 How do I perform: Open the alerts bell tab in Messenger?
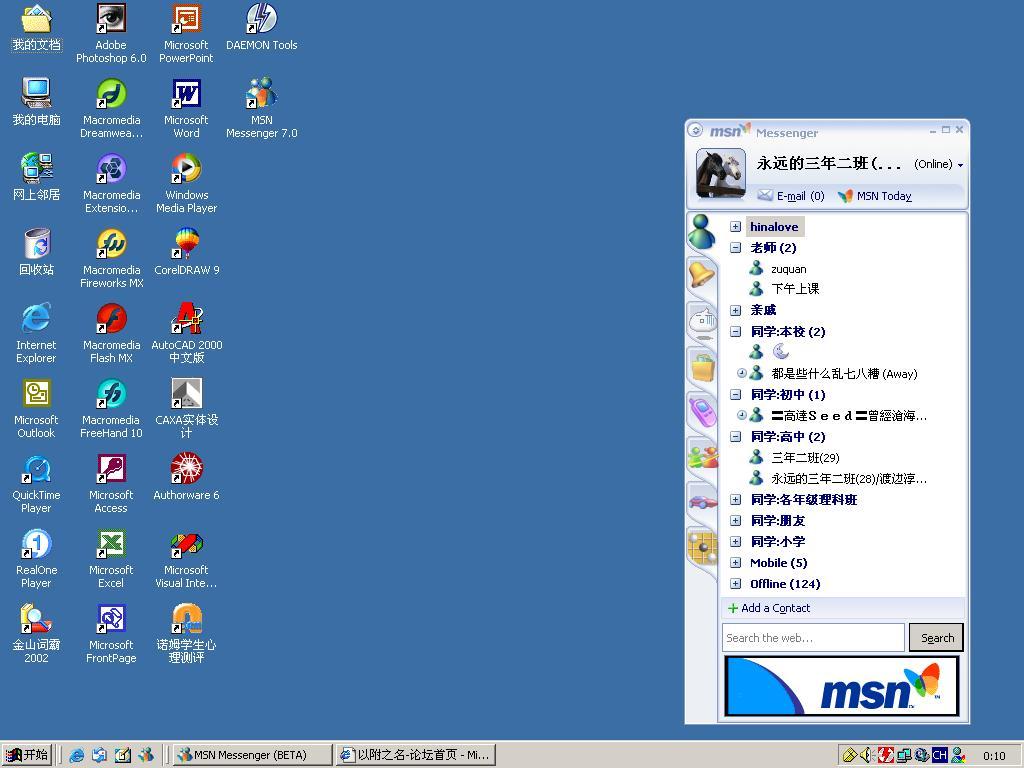pos(702,274)
